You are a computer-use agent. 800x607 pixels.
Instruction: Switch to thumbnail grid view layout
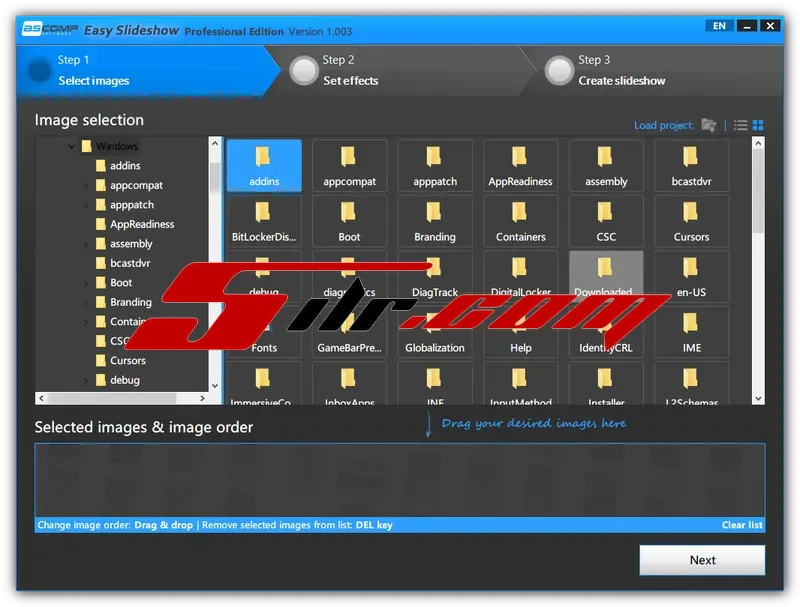(758, 125)
